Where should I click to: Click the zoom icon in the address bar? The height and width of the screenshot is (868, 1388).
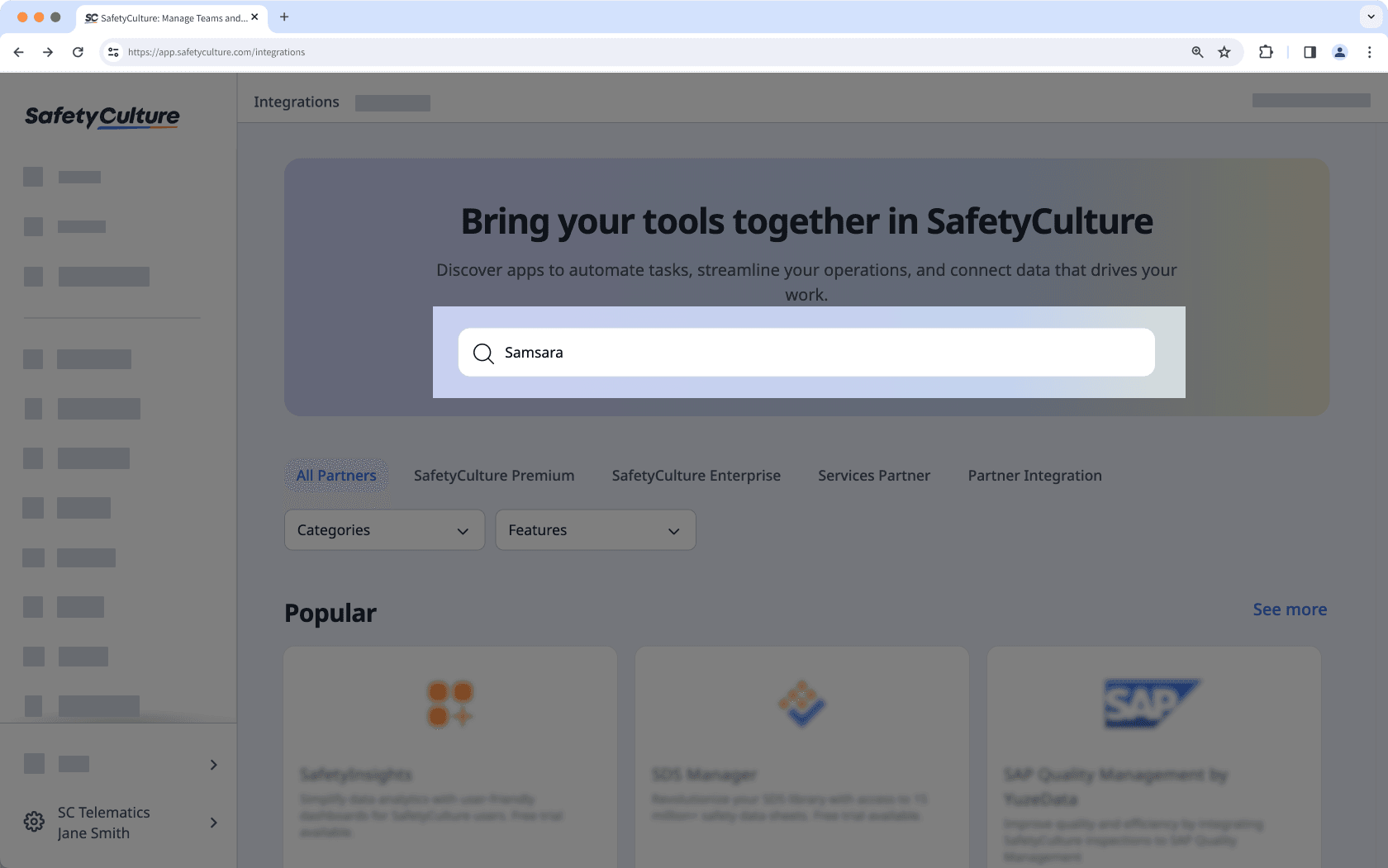[x=1197, y=51]
